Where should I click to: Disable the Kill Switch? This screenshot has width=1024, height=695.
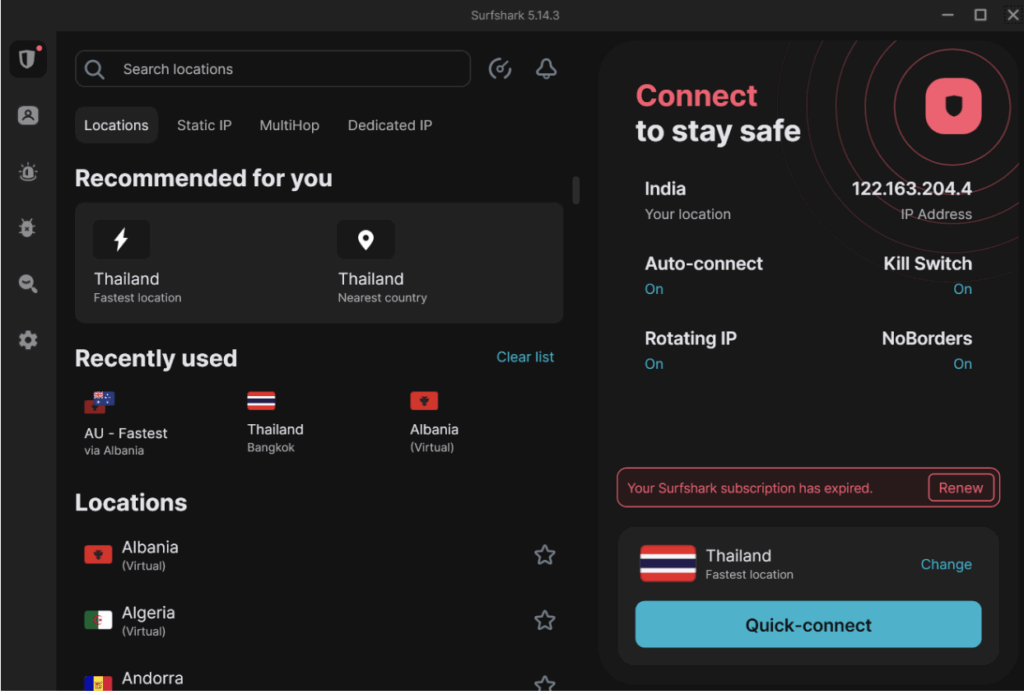(962, 288)
